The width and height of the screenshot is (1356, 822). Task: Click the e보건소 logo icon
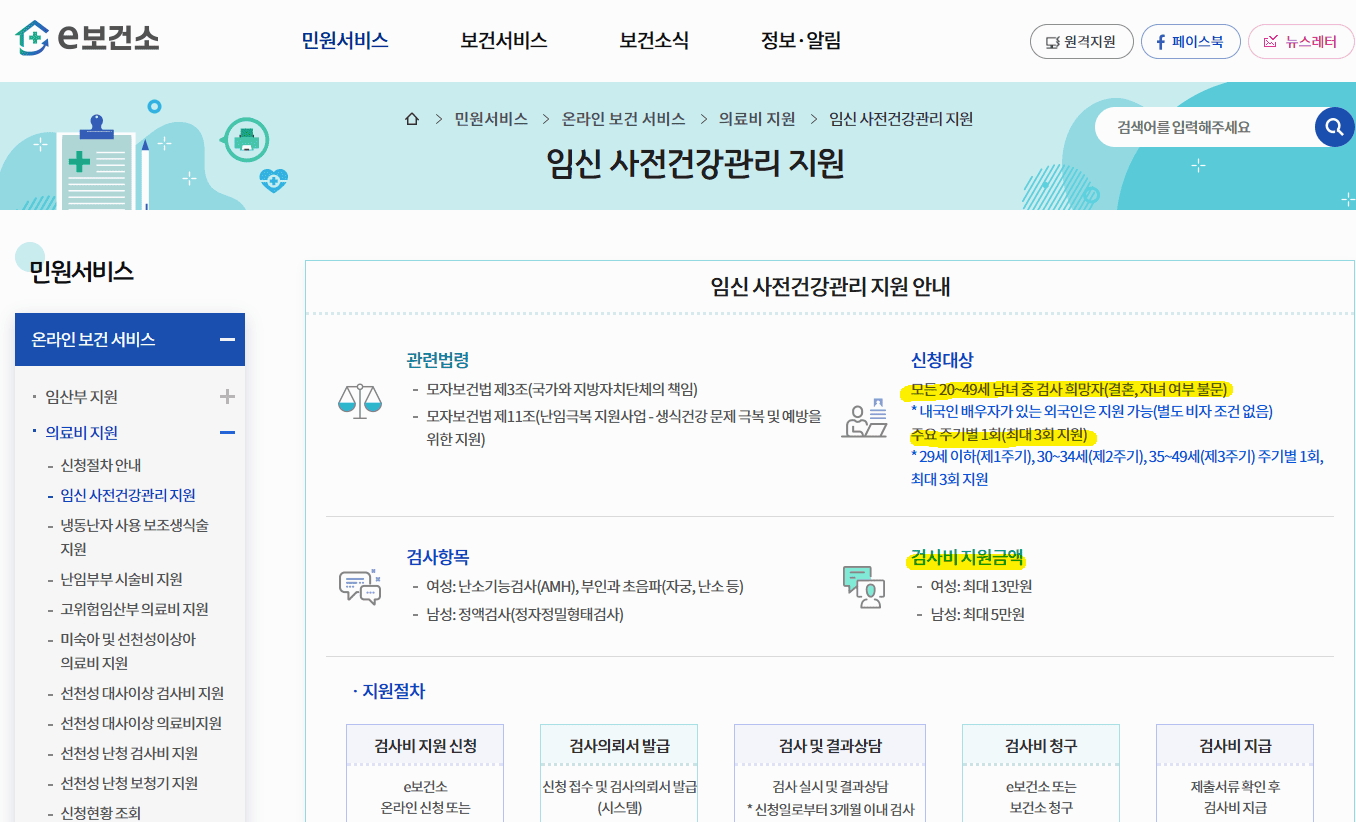(31, 40)
